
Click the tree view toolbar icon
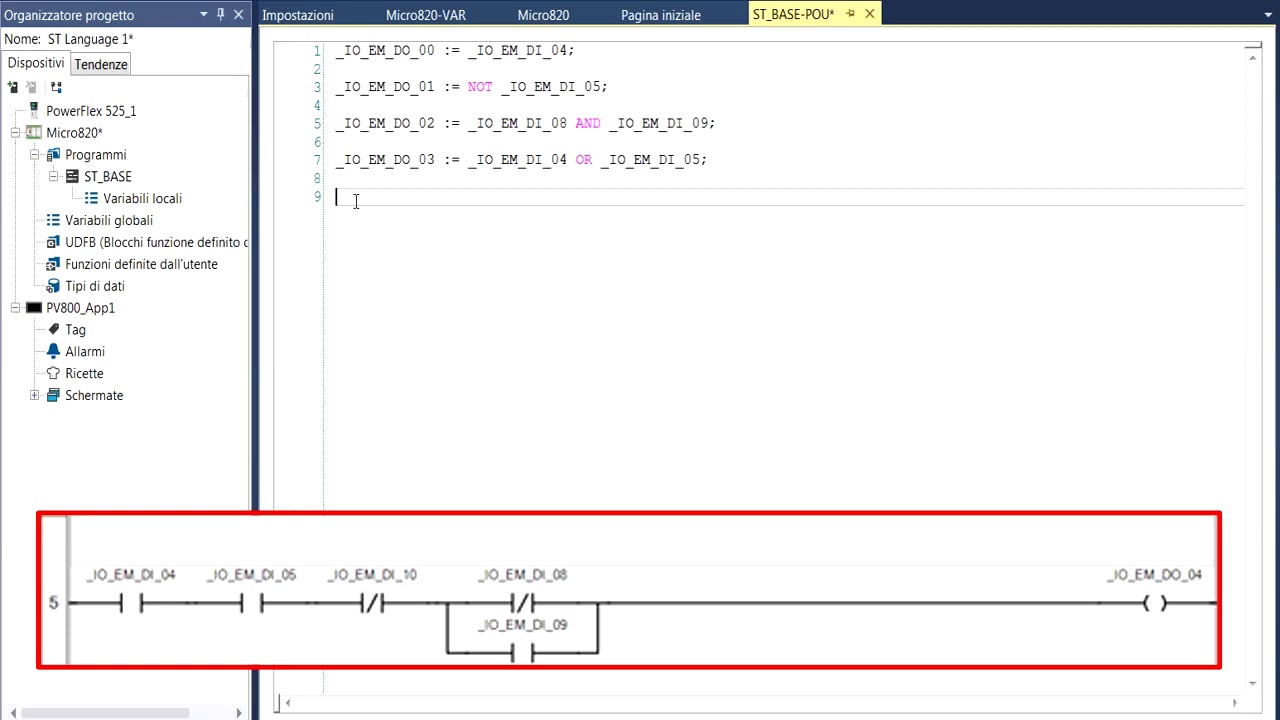click(56, 88)
